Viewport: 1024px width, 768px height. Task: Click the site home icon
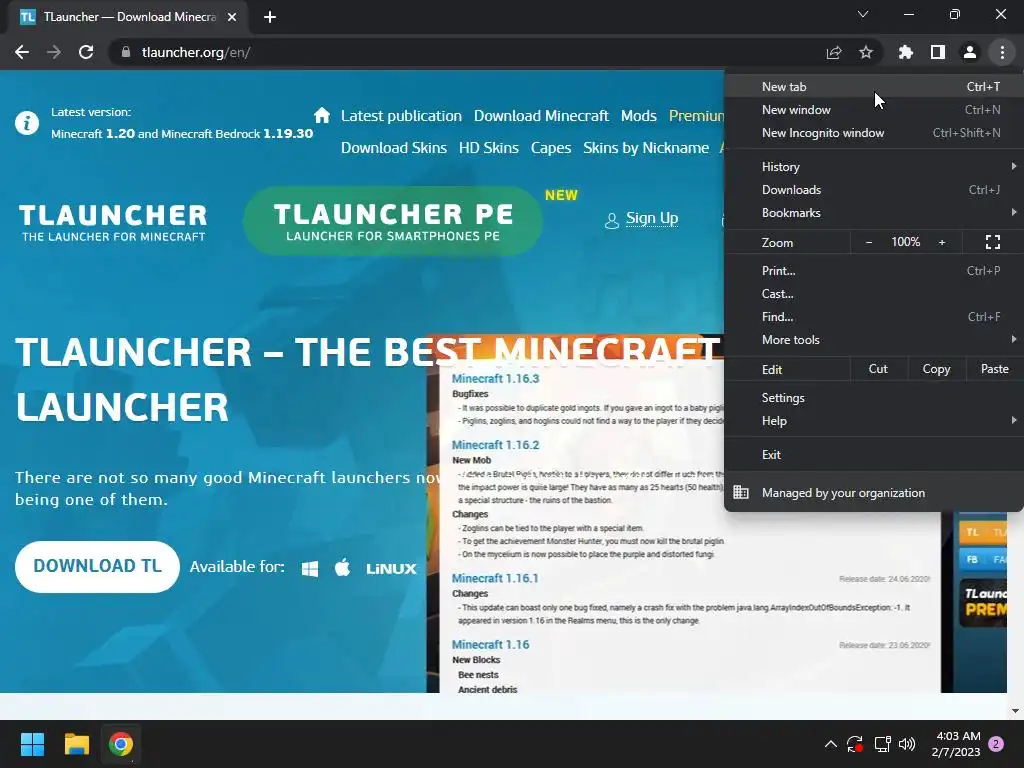coord(321,115)
